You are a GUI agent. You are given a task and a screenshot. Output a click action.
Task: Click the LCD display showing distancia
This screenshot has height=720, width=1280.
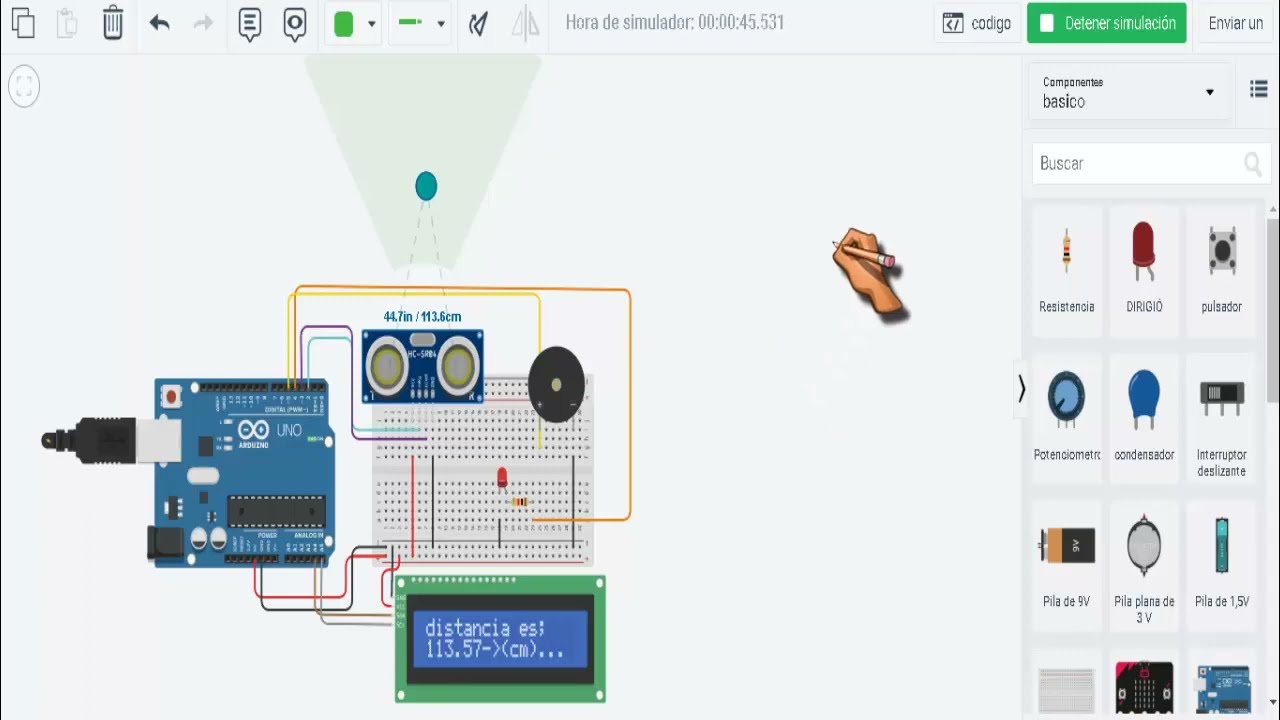[x=500, y=638]
